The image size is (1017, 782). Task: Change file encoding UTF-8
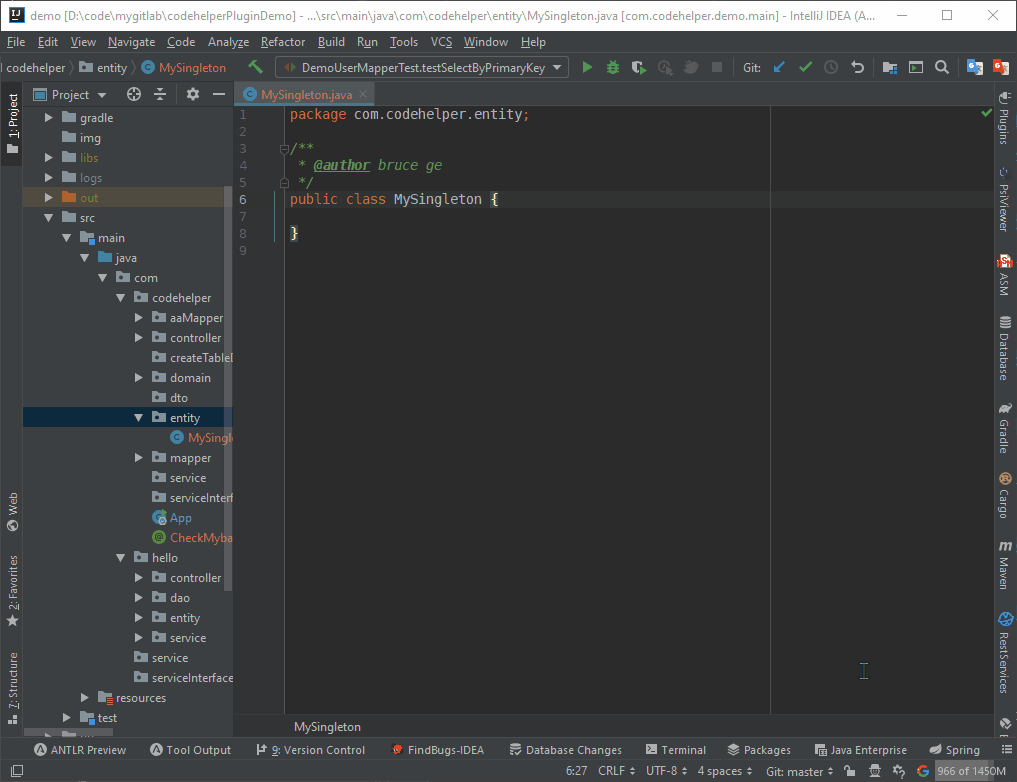(666, 771)
